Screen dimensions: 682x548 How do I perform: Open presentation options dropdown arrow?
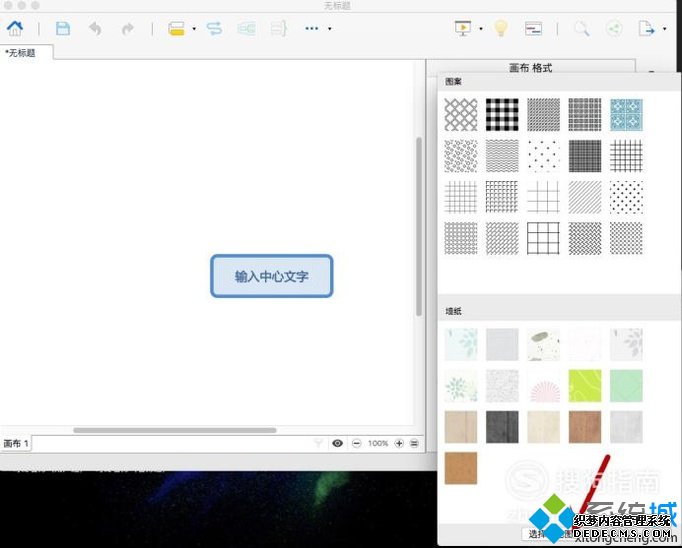tap(481, 29)
